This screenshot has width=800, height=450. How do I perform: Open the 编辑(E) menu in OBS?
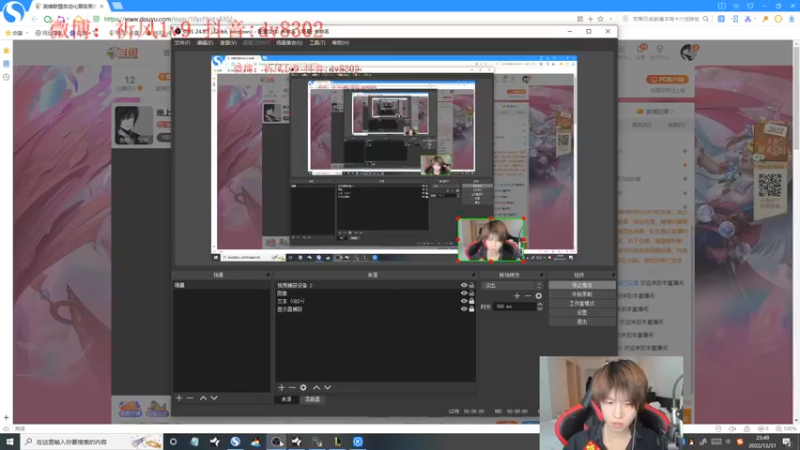[x=205, y=43]
